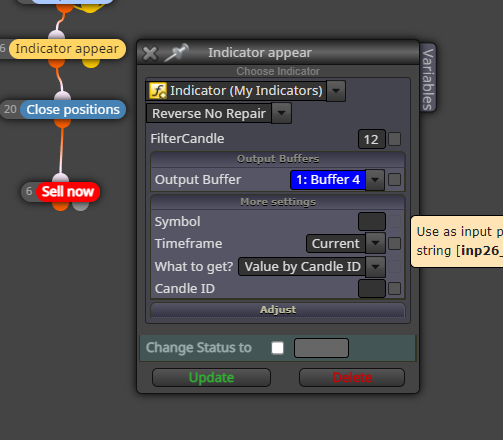Click the number 20 beside Close positions
Image resolution: width=503 pixels, height=440 pixels.
click(10, 109)
